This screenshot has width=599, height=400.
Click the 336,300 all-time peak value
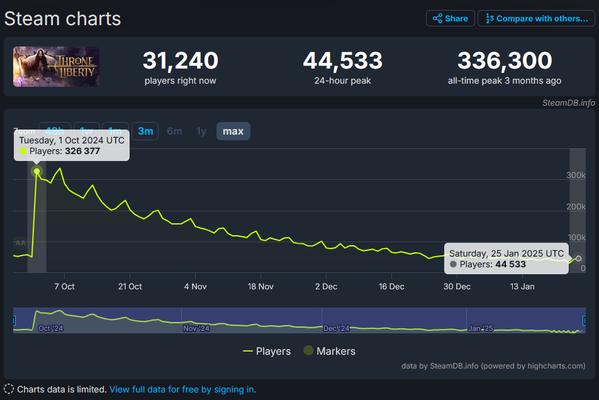pyautogui.click(x=505, y=60)
